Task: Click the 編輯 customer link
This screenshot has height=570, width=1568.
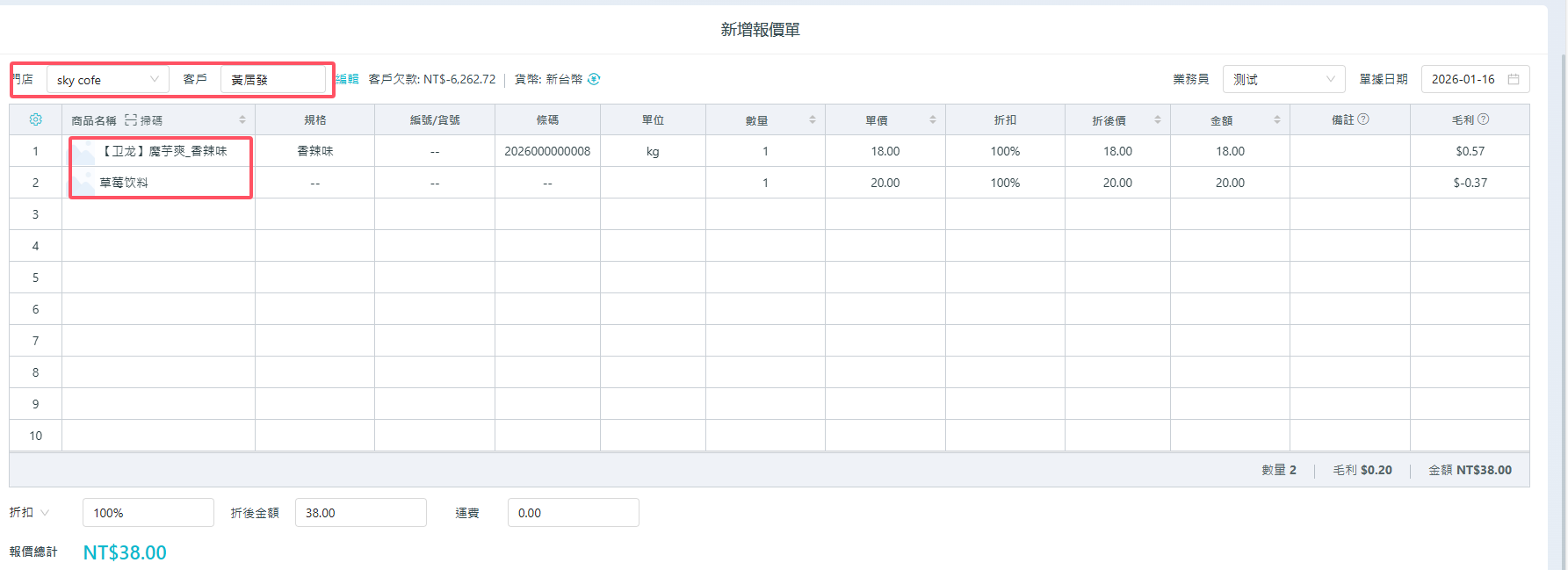Action: pyautogui.click(x=348, y=79)
